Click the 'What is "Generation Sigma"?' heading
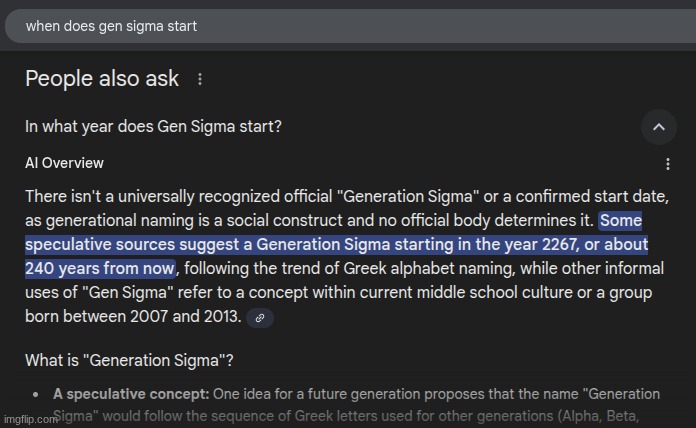696x428 pixels. (x=129, y=360)
